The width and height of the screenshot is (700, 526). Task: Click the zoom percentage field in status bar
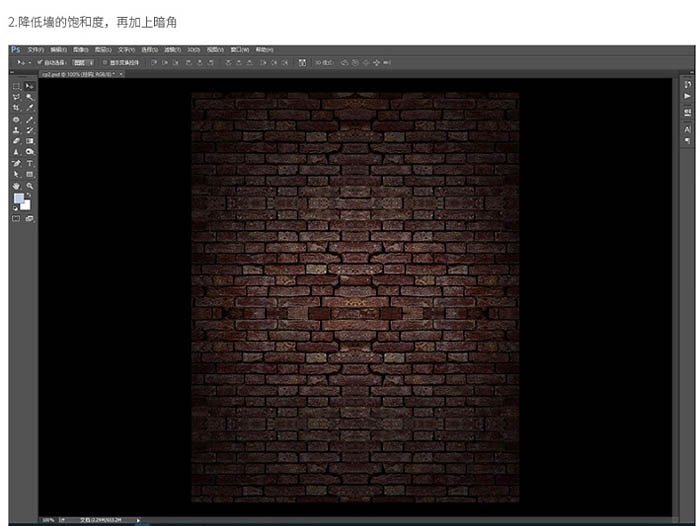(x=48, y=520)
